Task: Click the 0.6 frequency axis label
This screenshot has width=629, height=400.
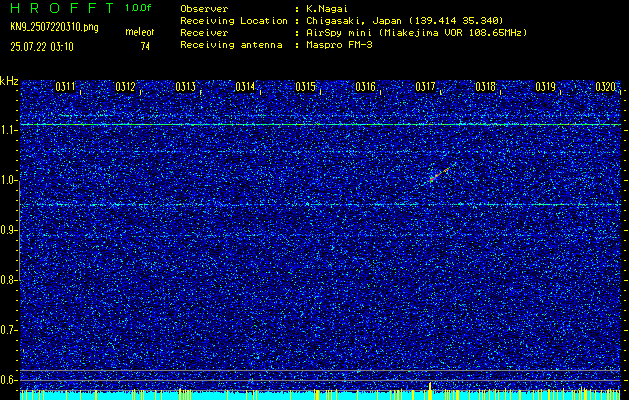Action: pyautogui.click(x=9, y=380)
